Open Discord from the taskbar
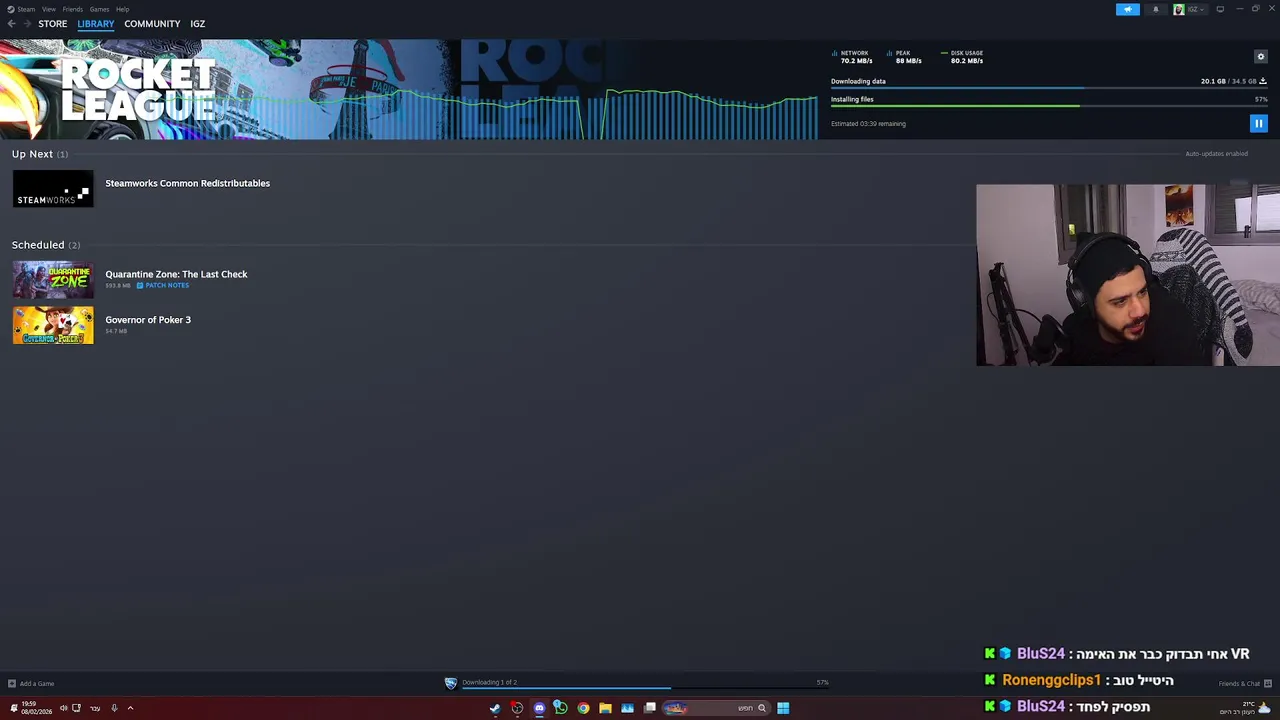This screenshot has height=720, width=1280. click(539, 708)
